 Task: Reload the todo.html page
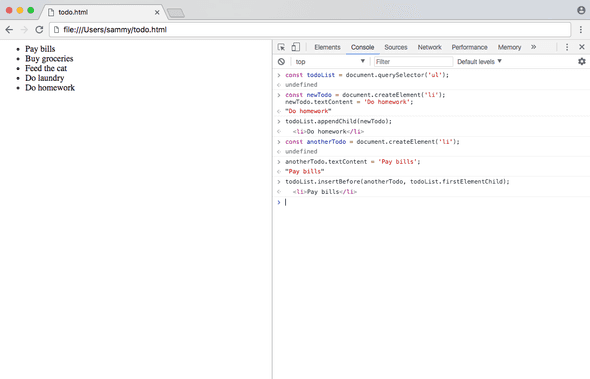click(x=39, y=30)
